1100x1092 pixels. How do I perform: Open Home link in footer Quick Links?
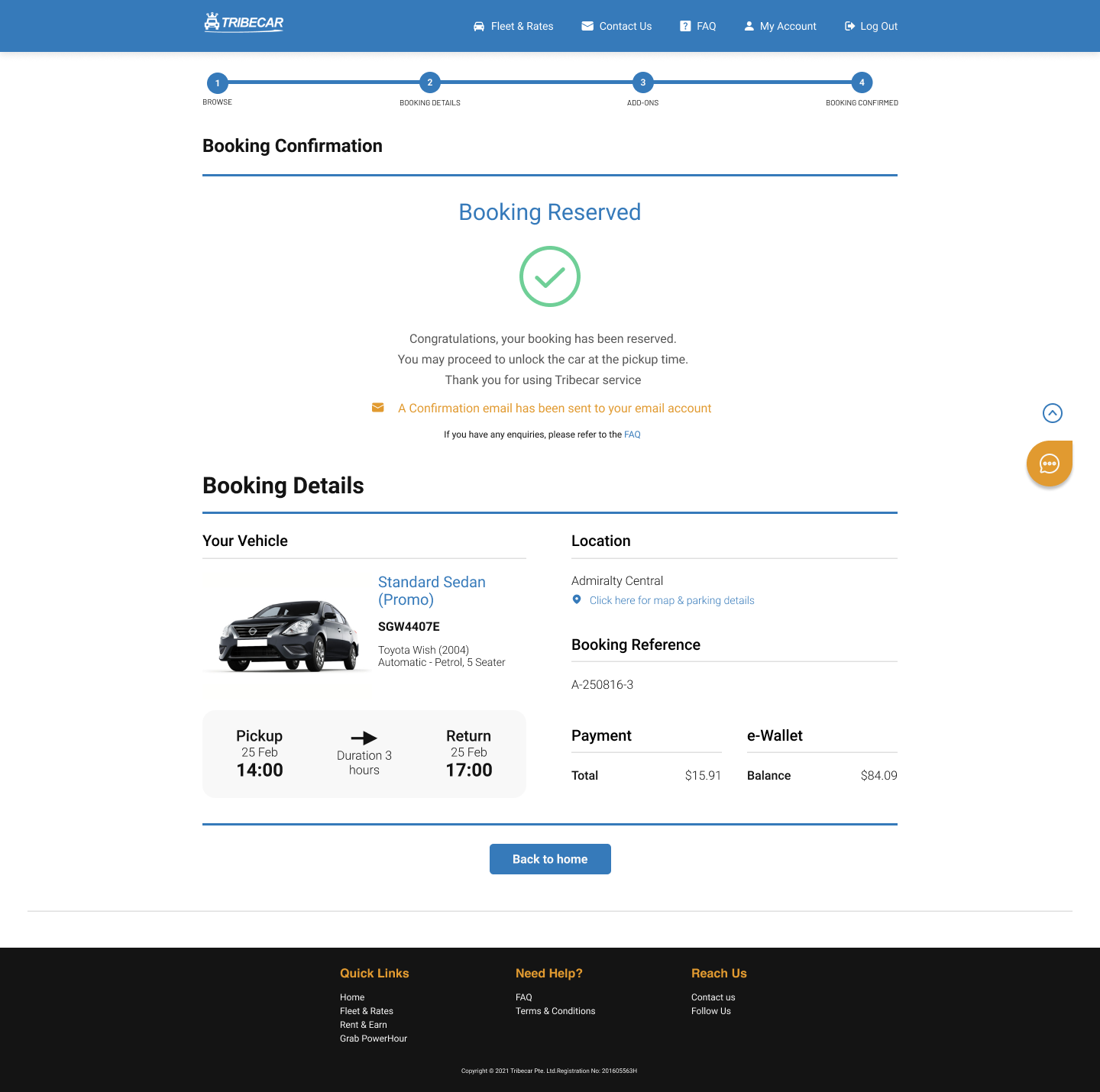point(352,997)
